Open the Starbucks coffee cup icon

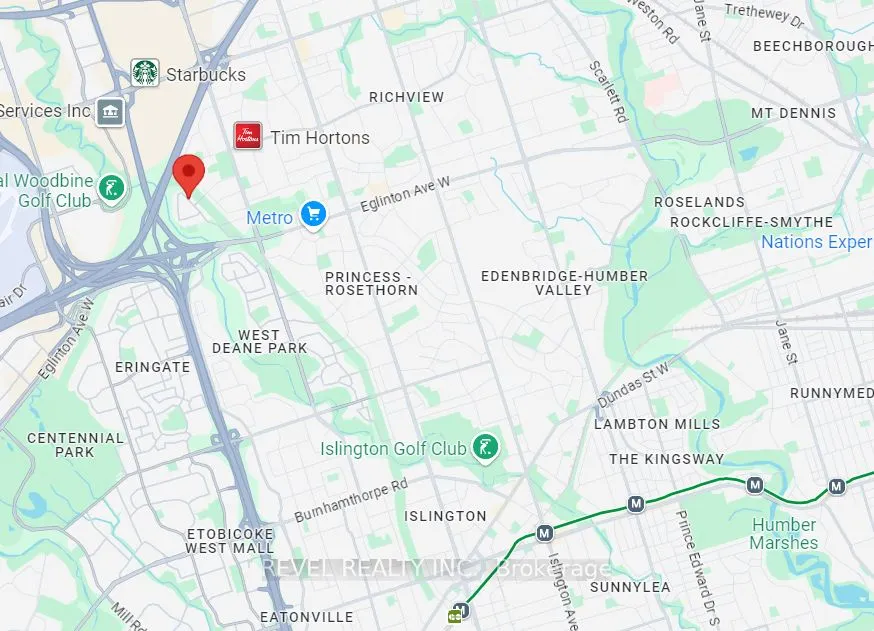click(x=145, y=72)
